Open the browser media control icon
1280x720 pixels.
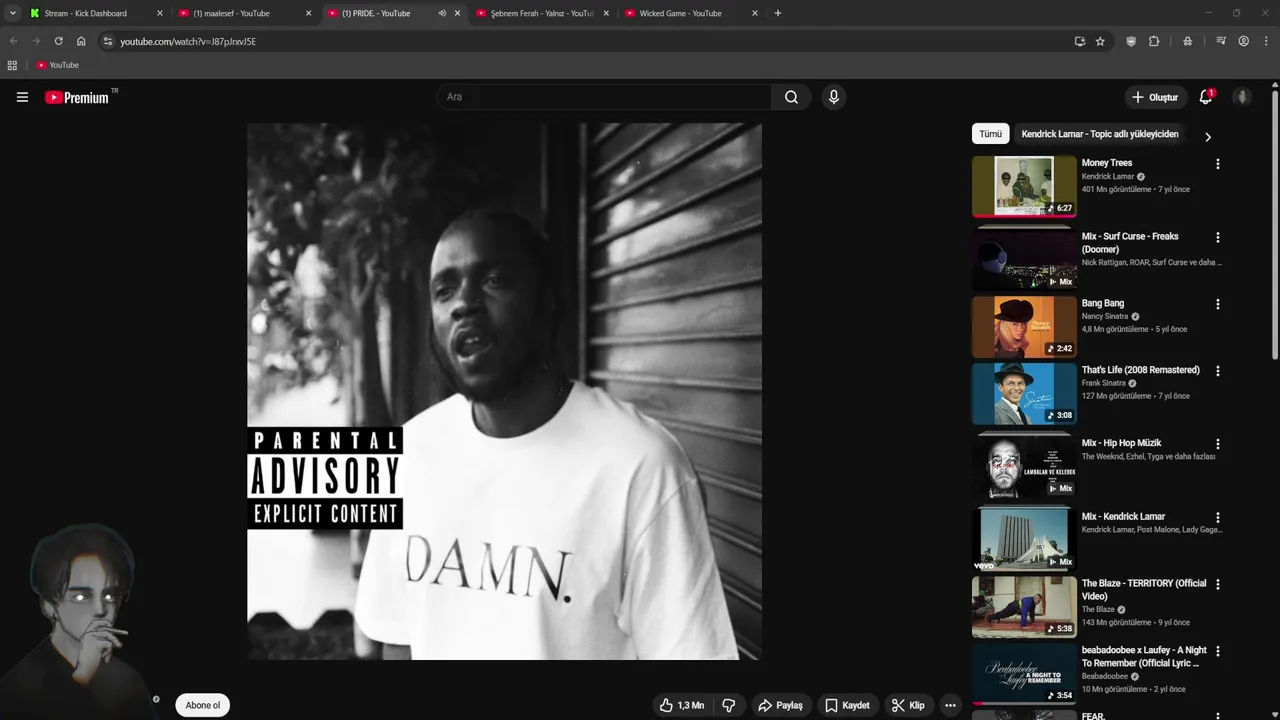coord(1221,41)
